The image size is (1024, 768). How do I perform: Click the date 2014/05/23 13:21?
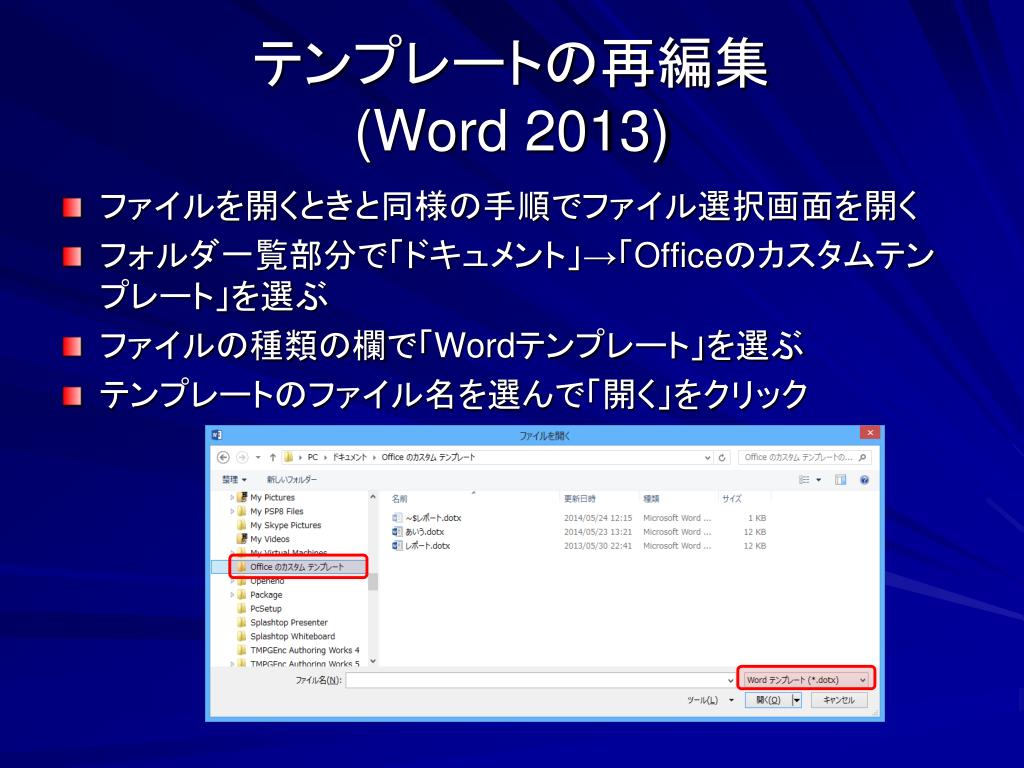598,532
